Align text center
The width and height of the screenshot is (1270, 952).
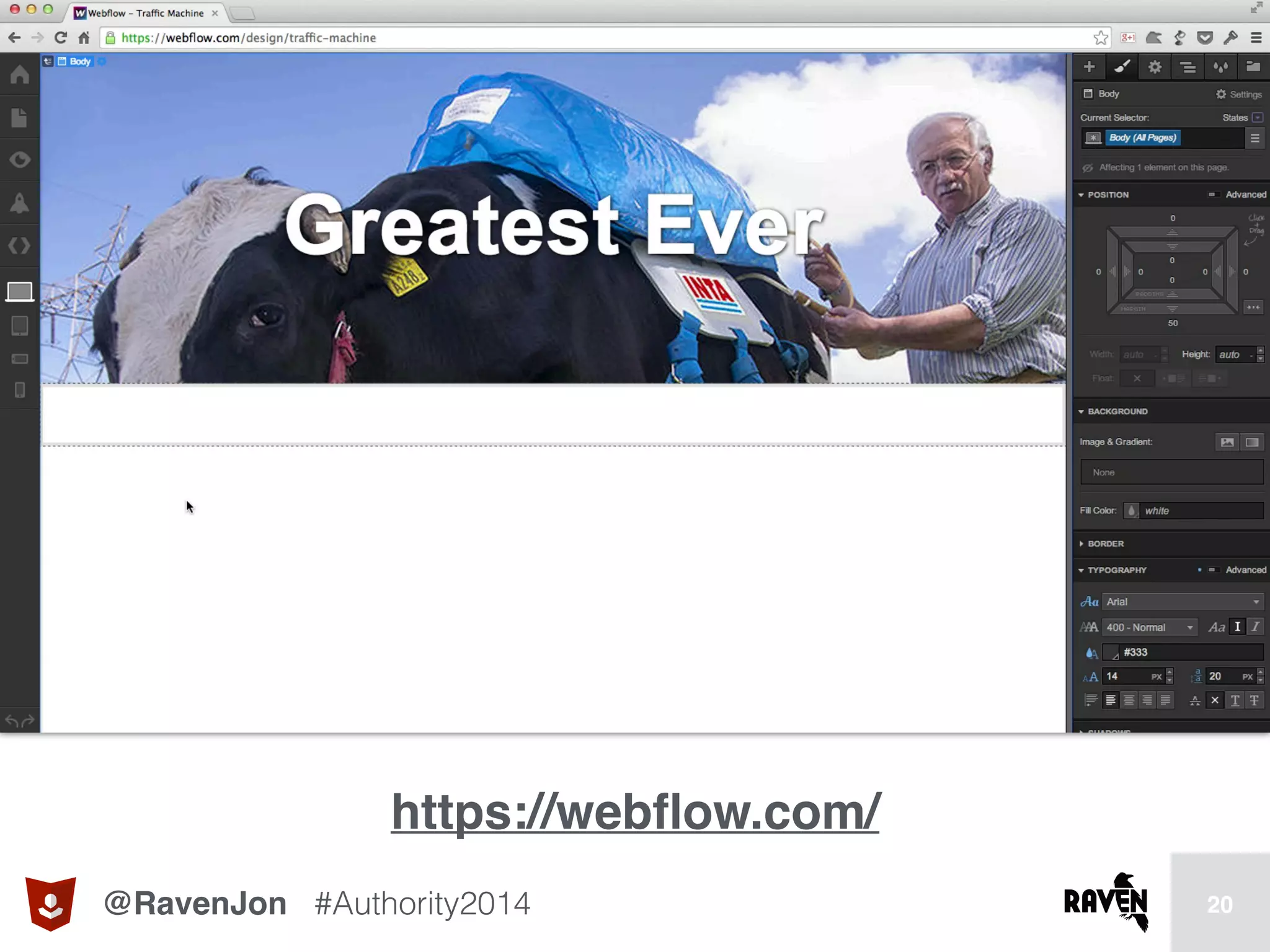click(1129, 700)
